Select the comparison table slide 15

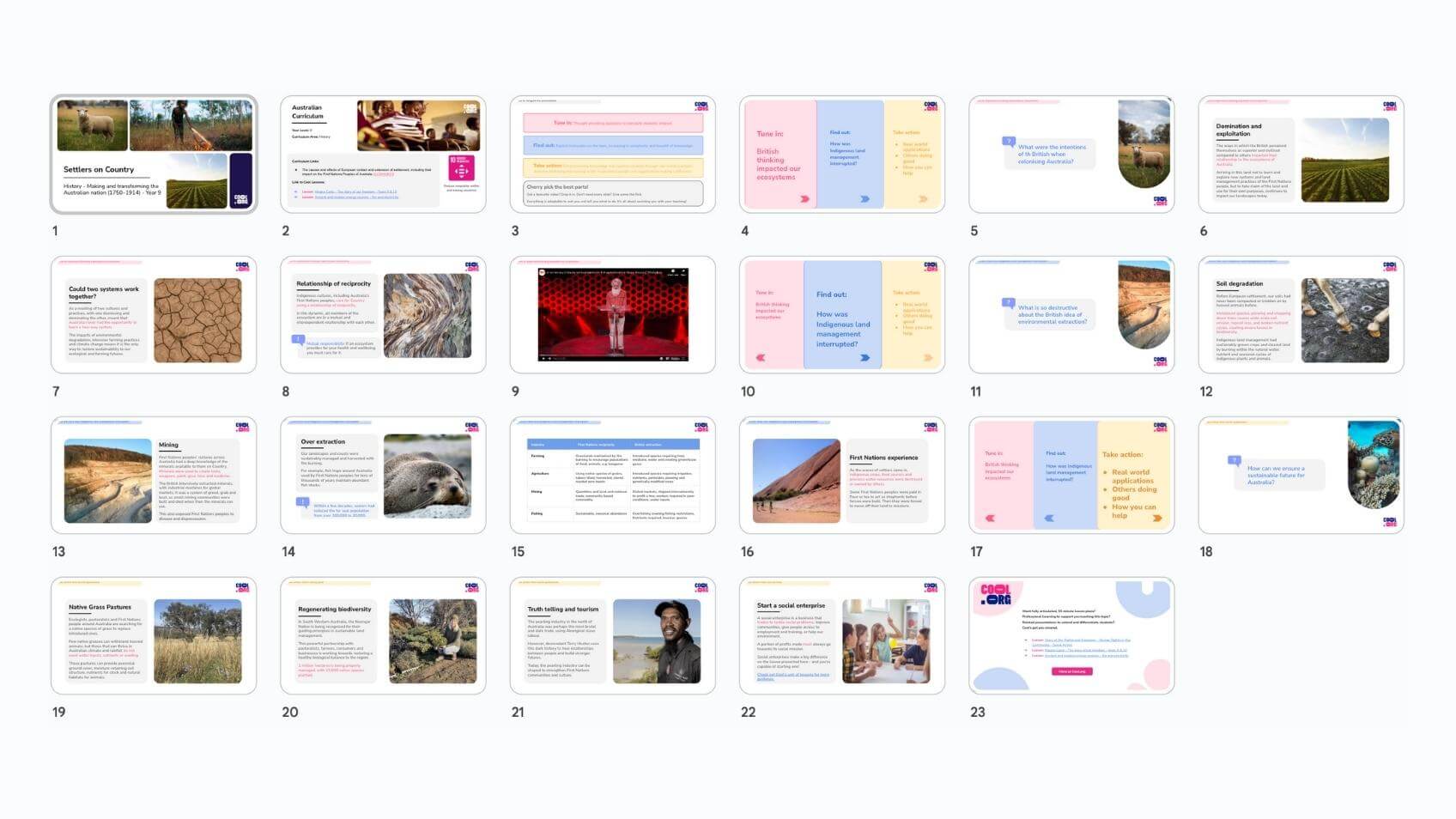pyautogui.click(x=612, y=476)
